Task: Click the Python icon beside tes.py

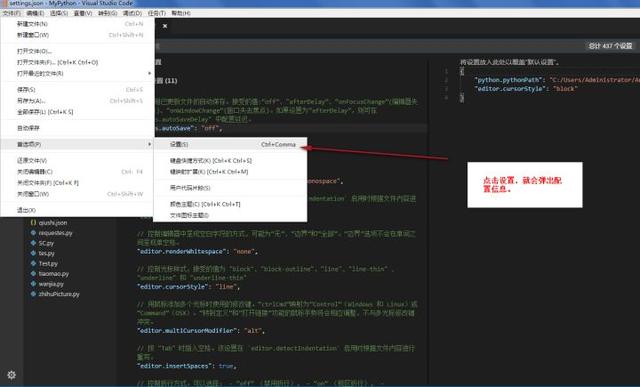Action: (x=33, y=253)
